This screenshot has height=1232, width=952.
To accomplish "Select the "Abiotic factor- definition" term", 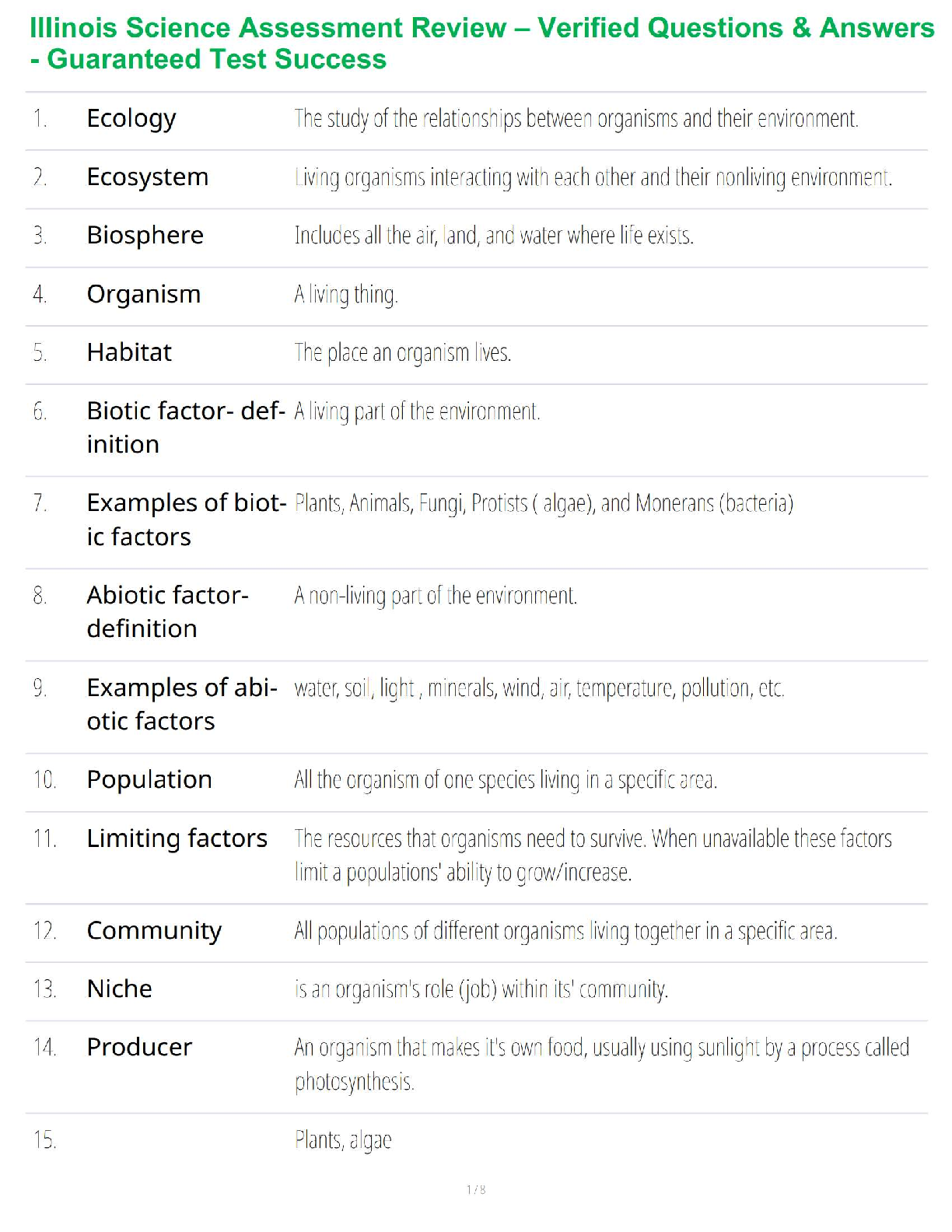I will pyautogui.click(x=167, y=611).
